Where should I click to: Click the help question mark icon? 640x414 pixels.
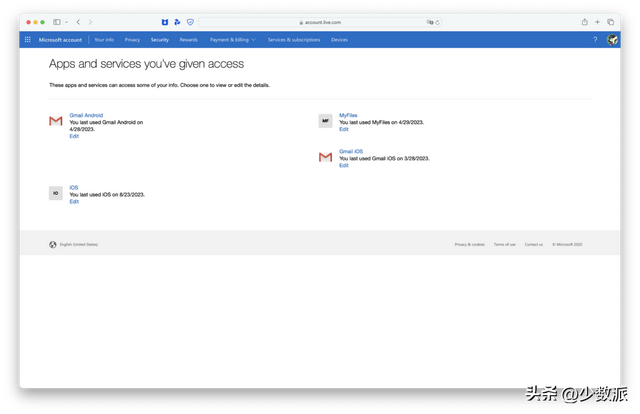pyautogui.click(x=595, y=40)
